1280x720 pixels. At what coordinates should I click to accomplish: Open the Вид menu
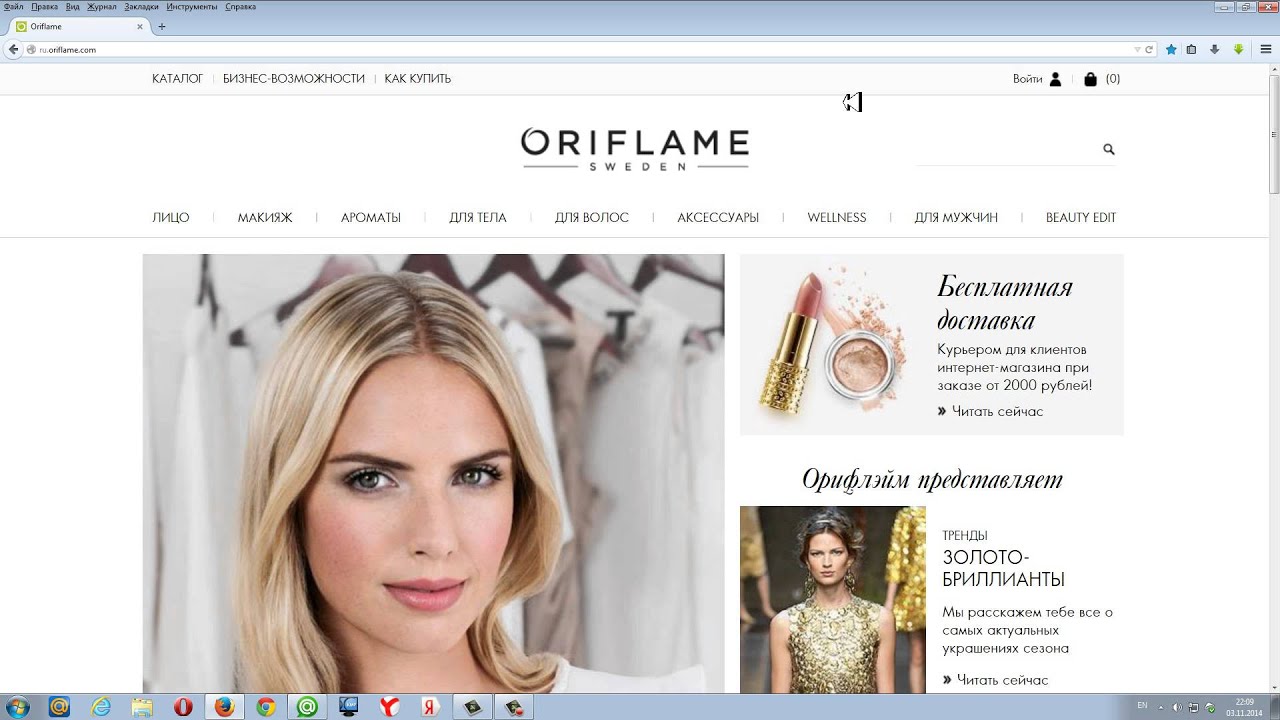(x=72, y=7)
